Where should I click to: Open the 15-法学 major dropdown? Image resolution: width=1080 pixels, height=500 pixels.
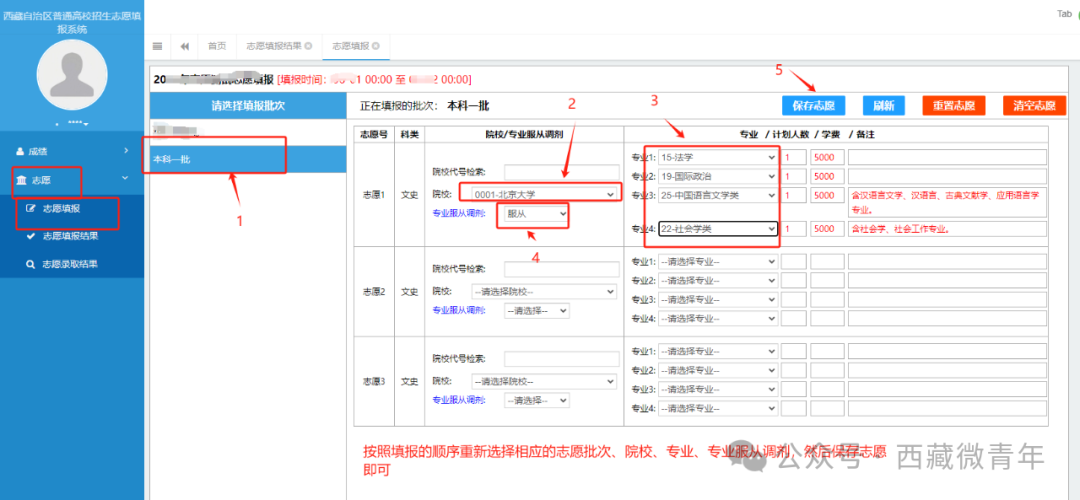pyautogui.click(x=718, y=157)
